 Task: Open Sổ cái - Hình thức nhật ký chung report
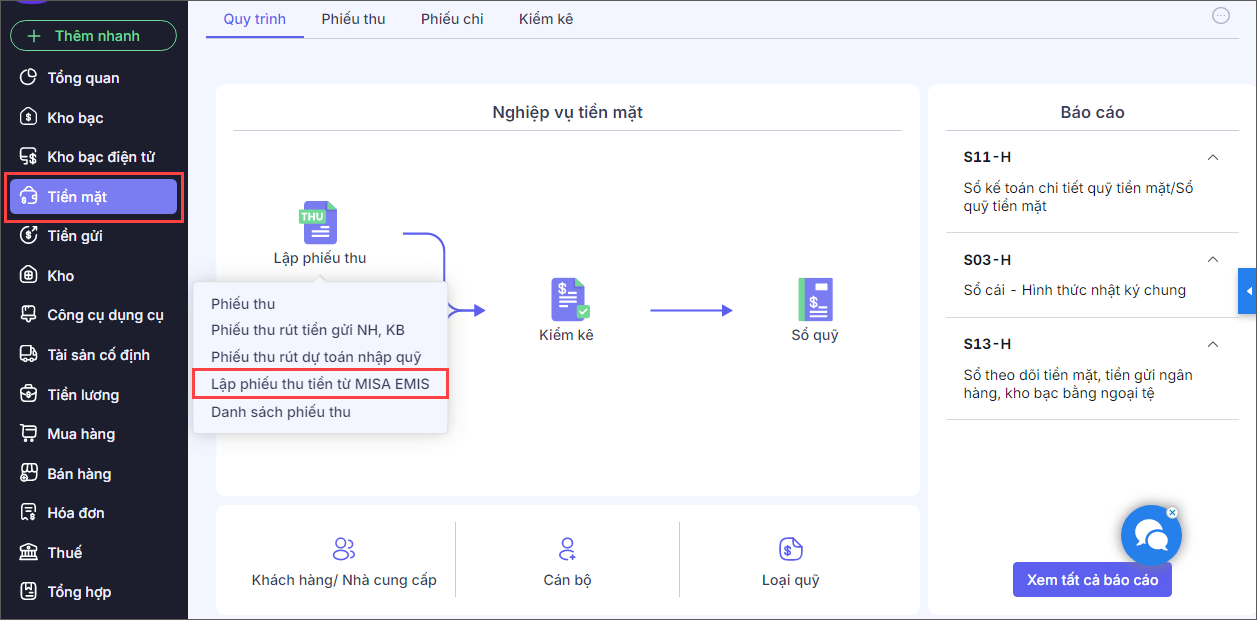(x=1075, y=290)
